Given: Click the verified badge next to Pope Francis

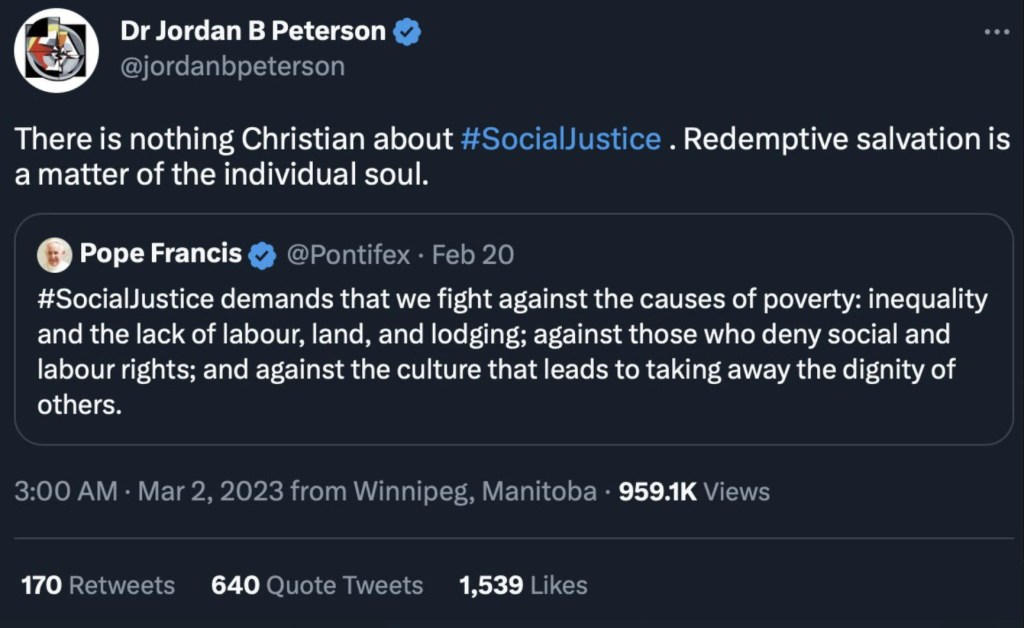Looking at the screenshot, I should [x=262, y=256].
